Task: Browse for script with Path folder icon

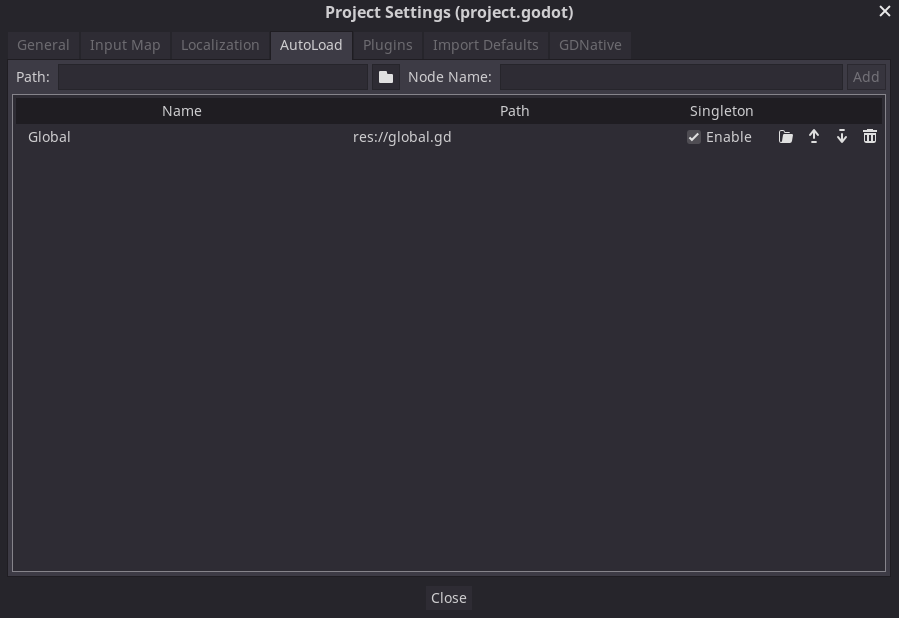Action: pos(386,77)
